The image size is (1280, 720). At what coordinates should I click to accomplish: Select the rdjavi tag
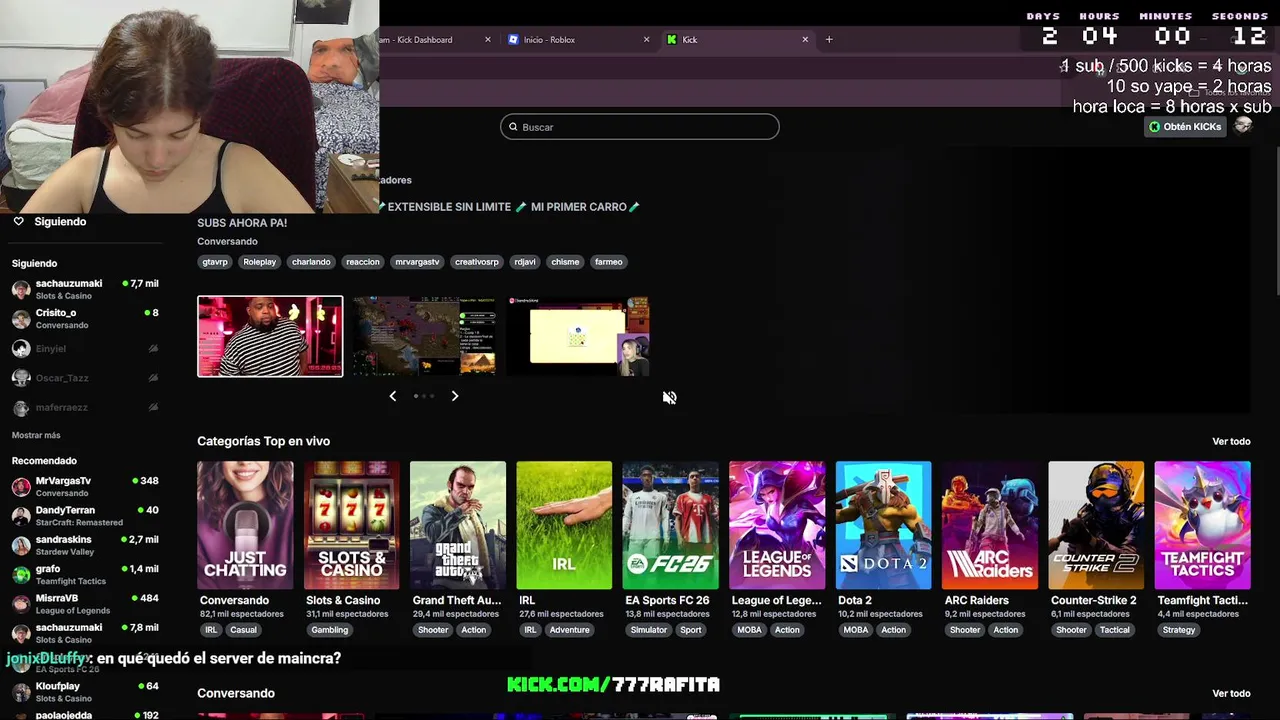point(524,262)
